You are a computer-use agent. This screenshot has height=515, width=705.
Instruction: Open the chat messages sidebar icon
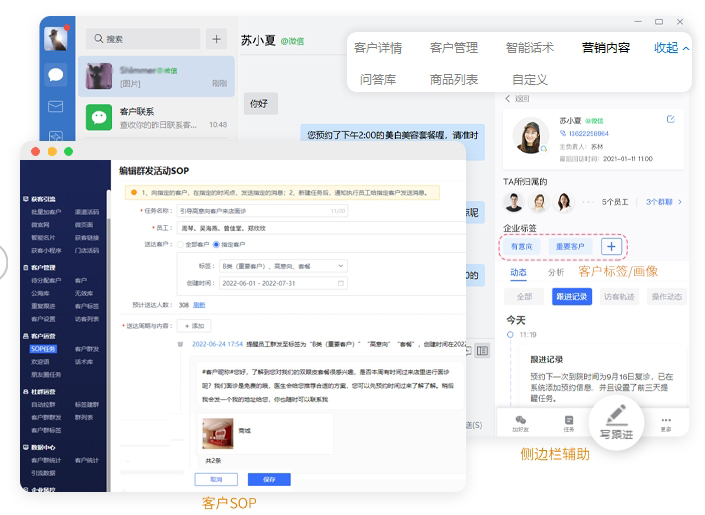click(56, 74)
